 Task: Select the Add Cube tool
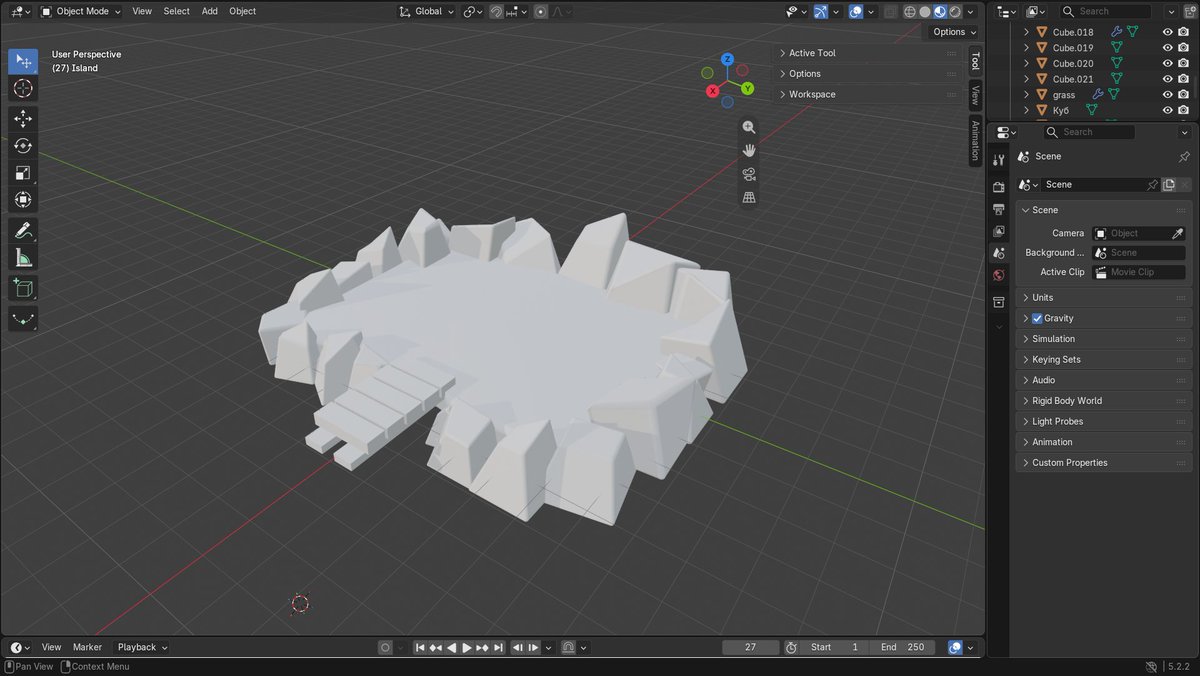pyautogui.click(x=23, y=289)
